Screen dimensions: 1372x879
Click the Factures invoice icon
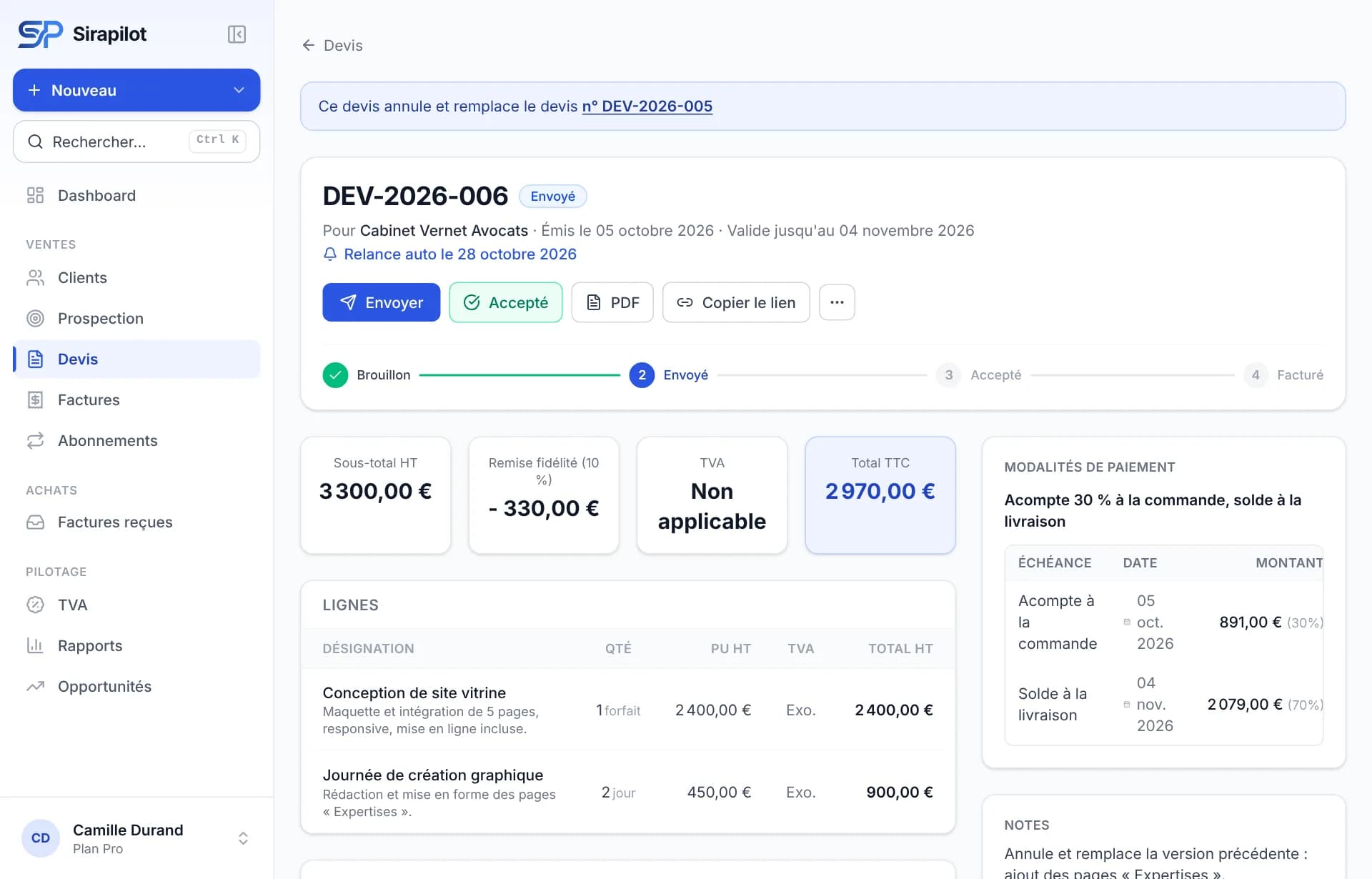click(x=35, y=400)
